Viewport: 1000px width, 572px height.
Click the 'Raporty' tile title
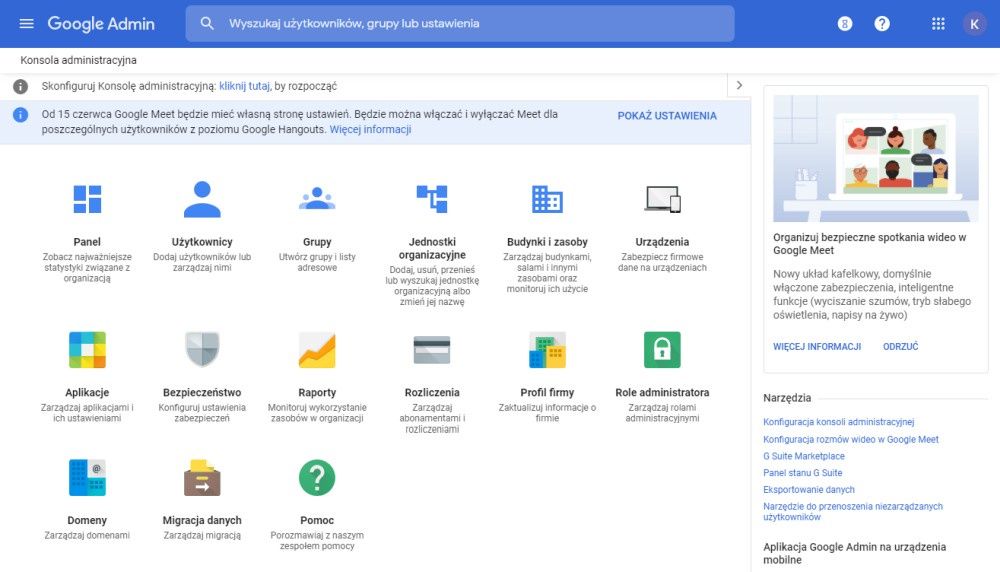[x=317, y=393]
